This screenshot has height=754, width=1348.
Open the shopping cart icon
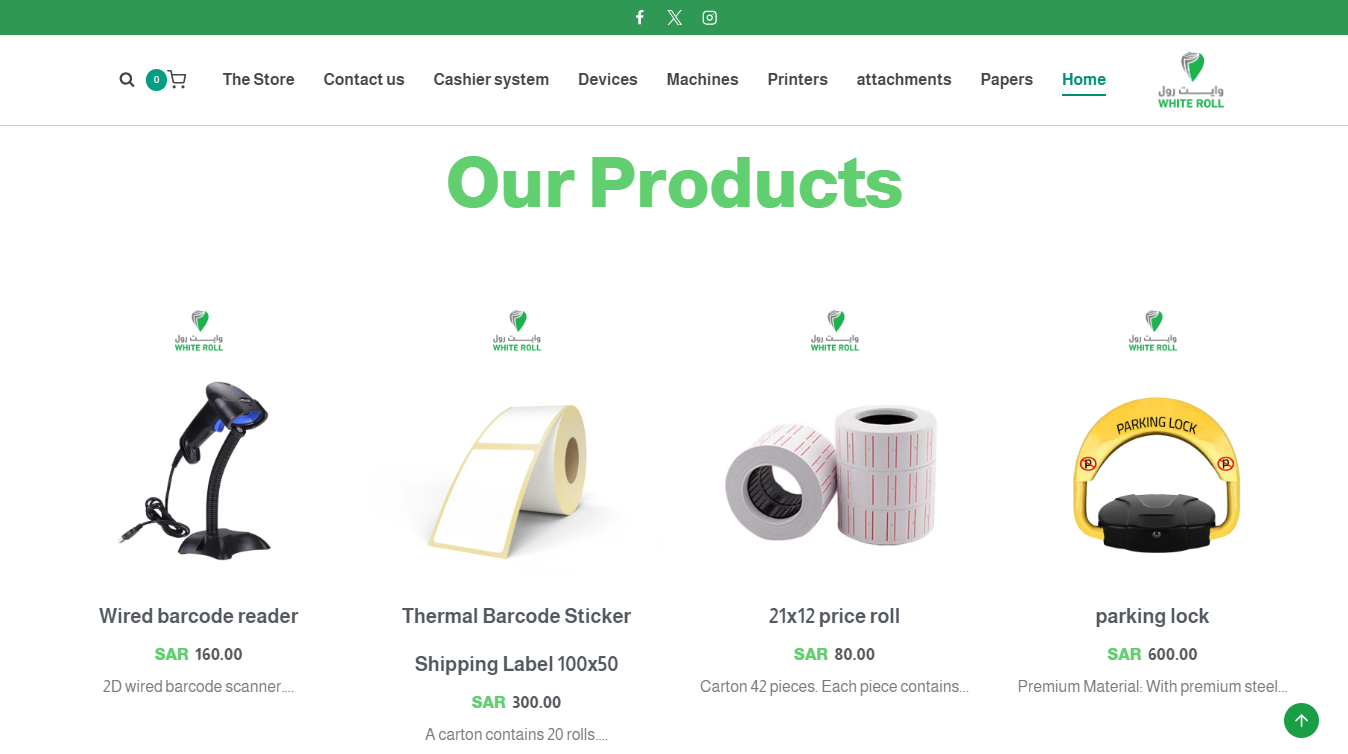(177, 80)
